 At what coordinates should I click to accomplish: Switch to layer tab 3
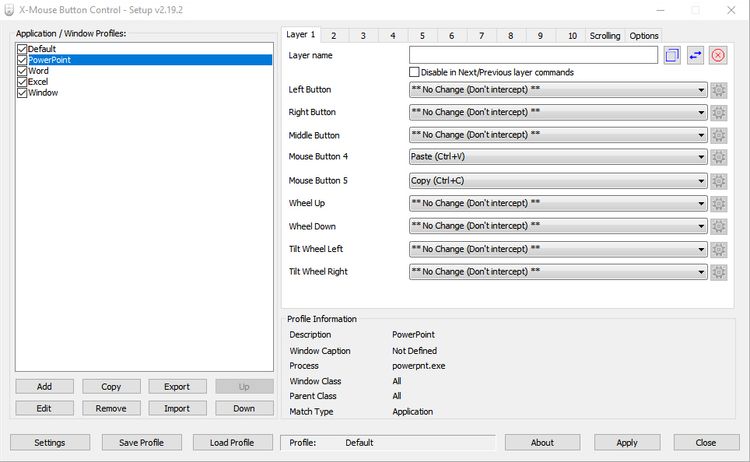click(x=363, y=36)
